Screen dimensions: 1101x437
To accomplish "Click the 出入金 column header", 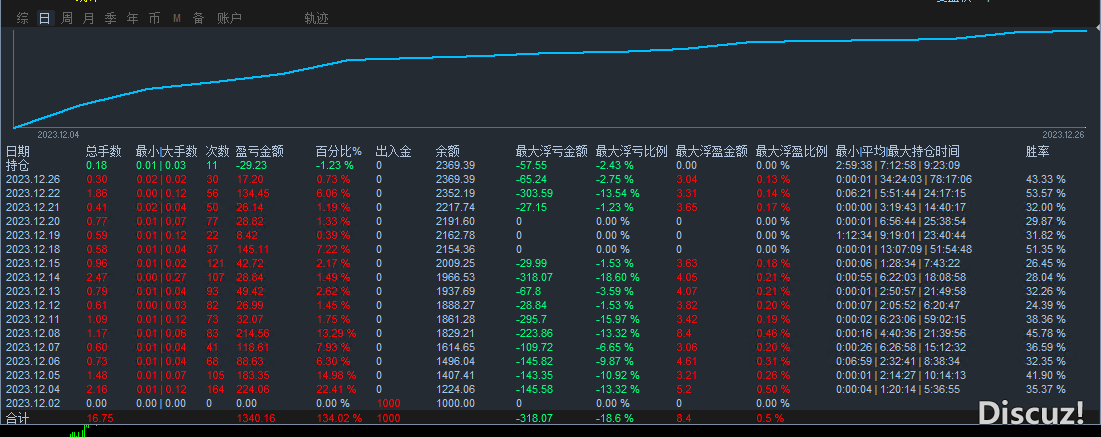I will tap(393, 151).
